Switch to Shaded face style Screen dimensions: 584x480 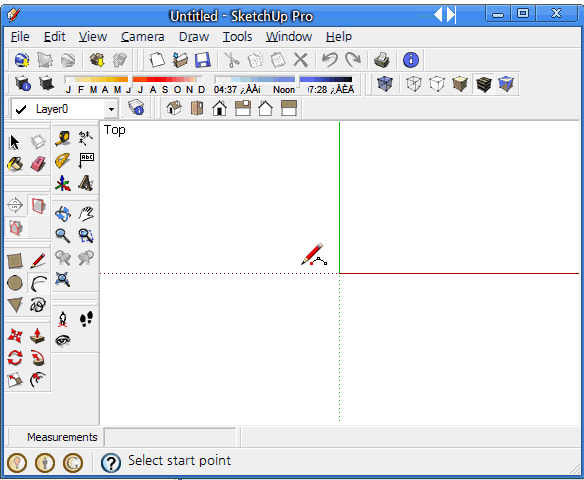click(x=460, y=84)
